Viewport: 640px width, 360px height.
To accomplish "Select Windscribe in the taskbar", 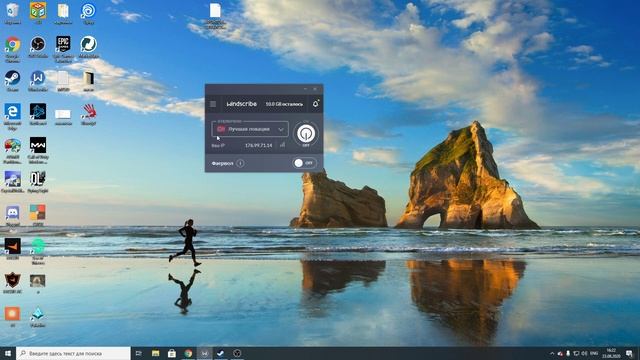I will click(x=204, y=353).
